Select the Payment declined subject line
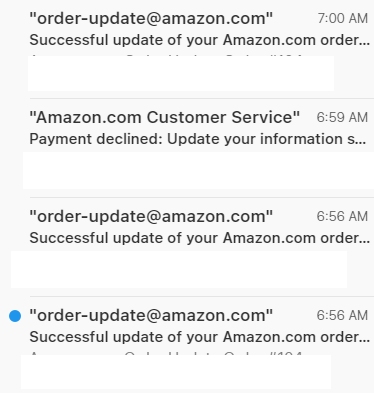 198,139
